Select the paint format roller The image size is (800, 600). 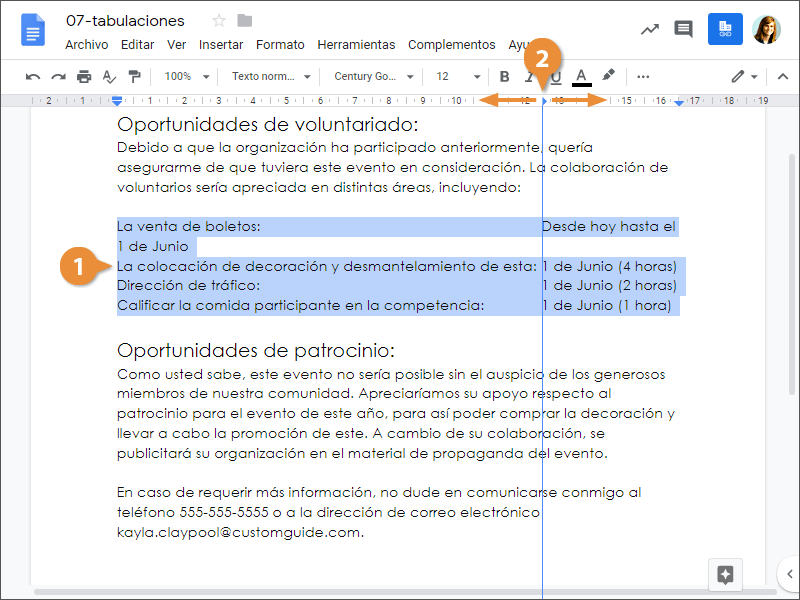134,76
